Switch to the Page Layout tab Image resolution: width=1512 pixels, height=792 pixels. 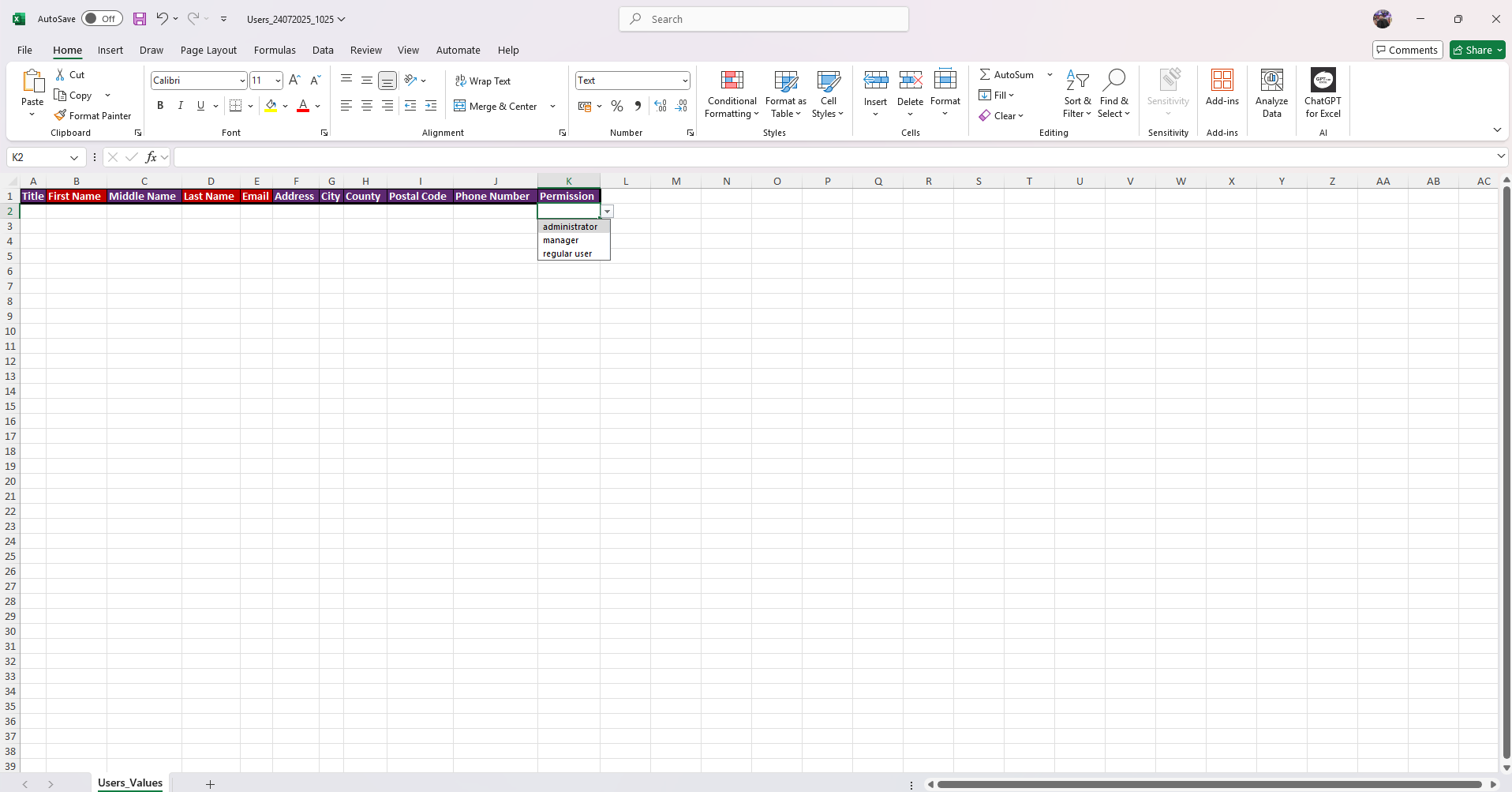[x=208, y=50]
